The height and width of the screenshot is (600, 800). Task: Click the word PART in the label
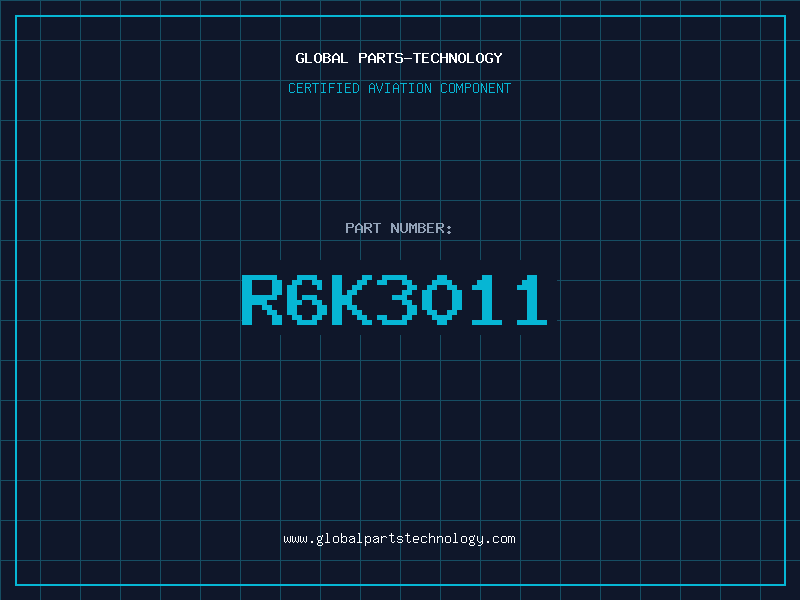[362, 228]
